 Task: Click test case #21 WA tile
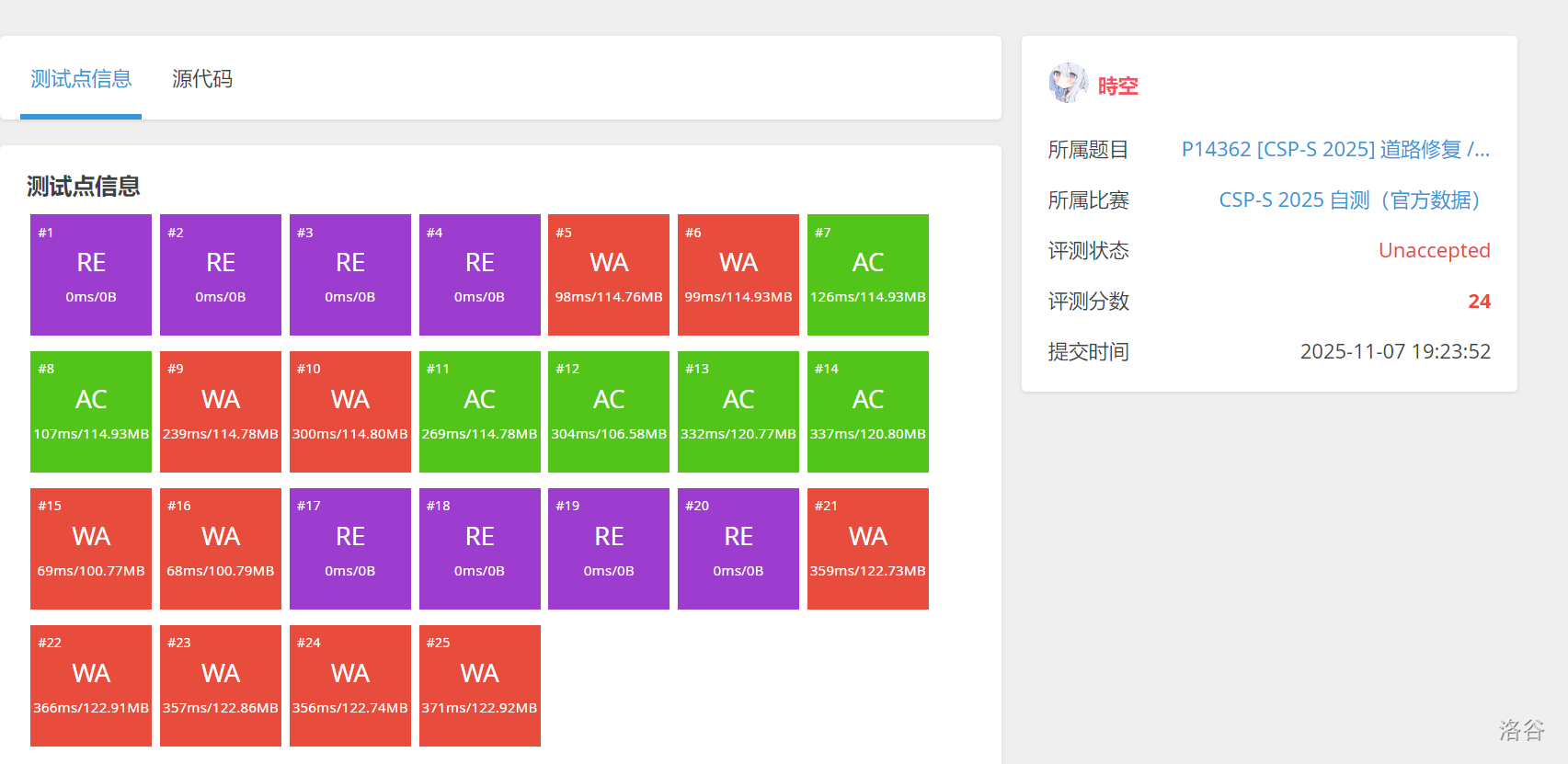(867, 549)
